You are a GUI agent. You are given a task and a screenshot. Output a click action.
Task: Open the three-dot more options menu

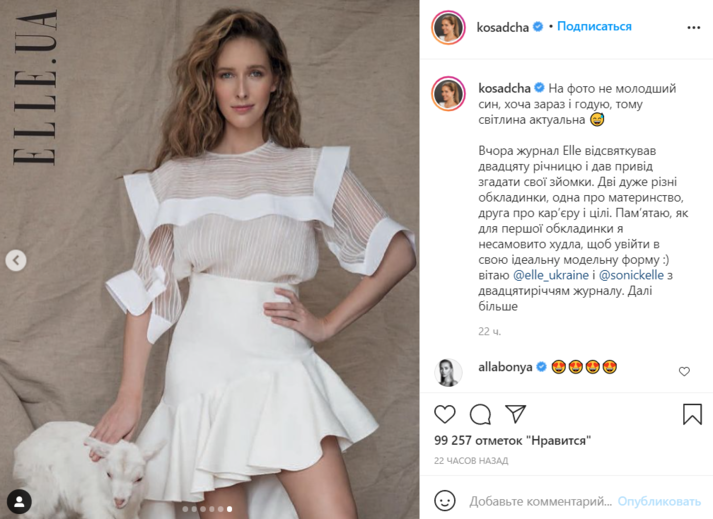click(x=693, y=28)
